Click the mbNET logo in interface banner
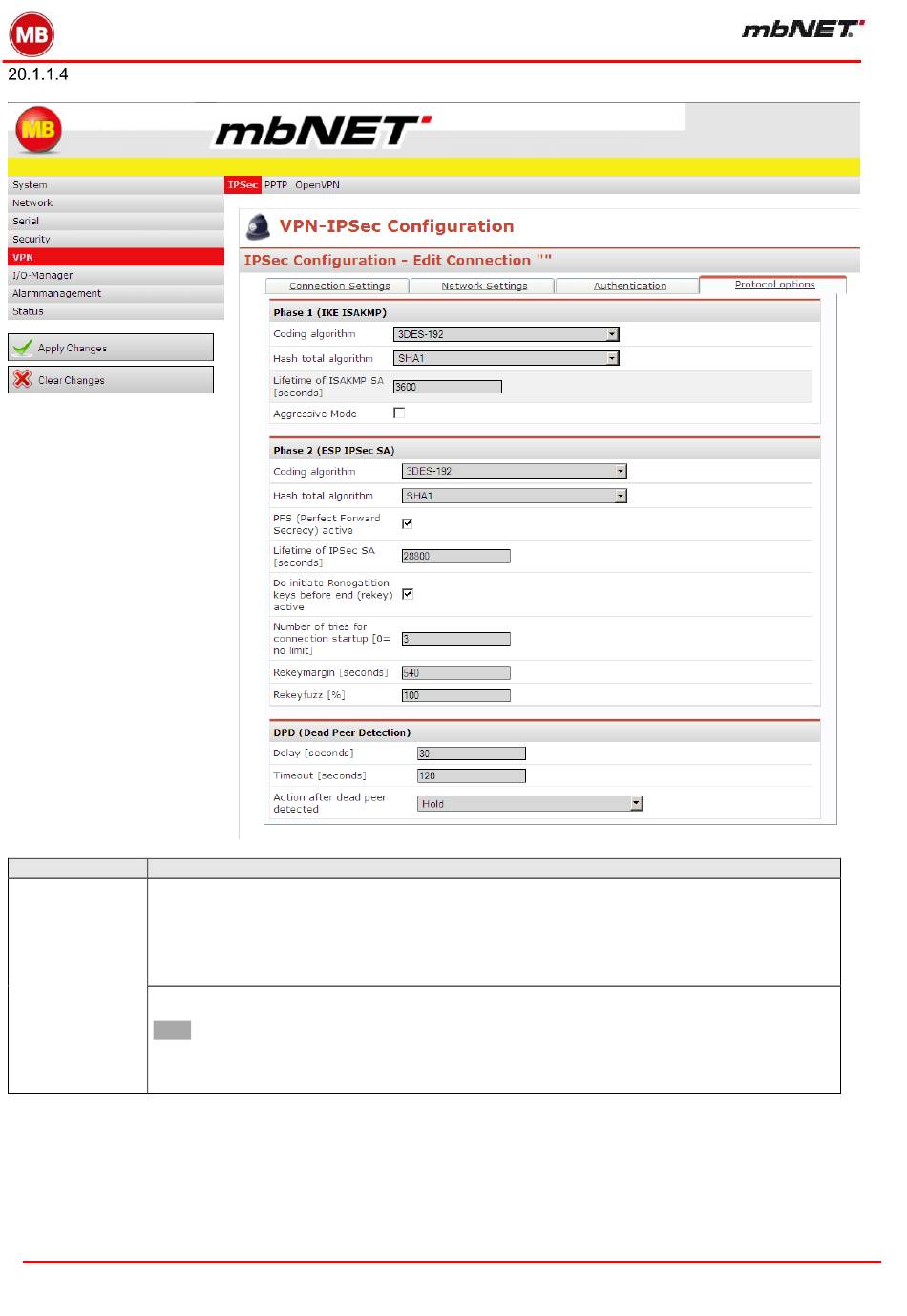Screen dimensions: 907x1316 click(323, 131)
